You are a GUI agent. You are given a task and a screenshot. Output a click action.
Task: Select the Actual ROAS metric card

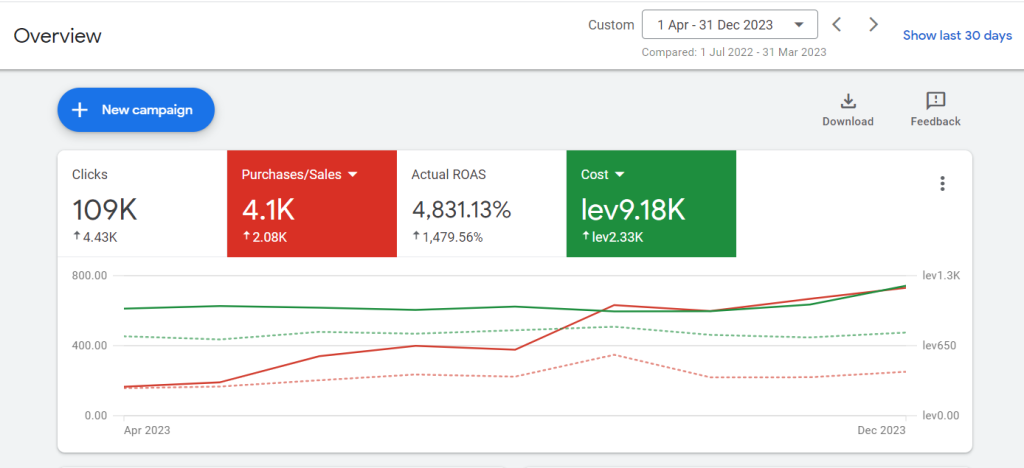click(x=482, y=204)
